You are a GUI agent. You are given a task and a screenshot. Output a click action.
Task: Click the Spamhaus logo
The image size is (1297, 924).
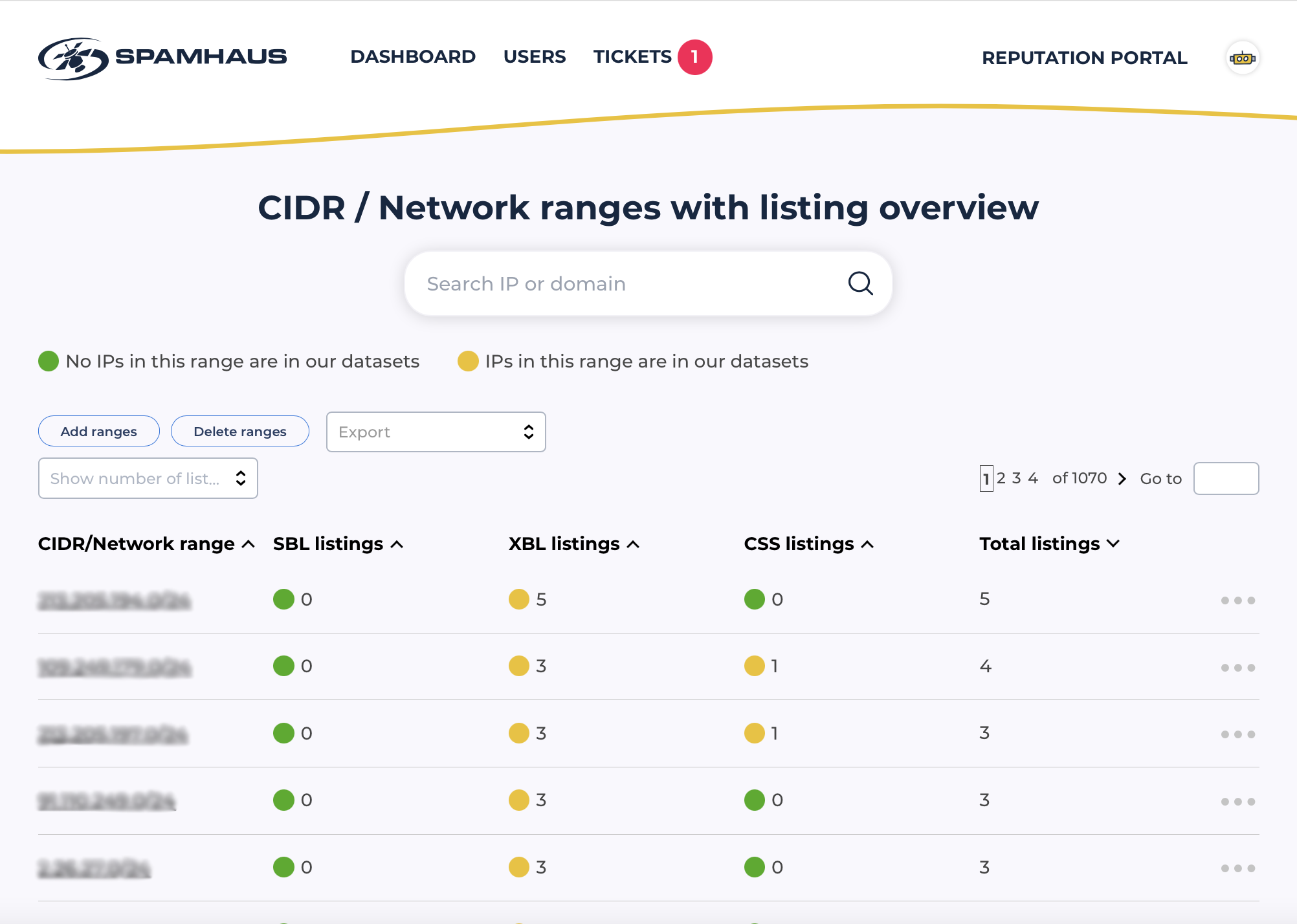(x=162, y=58)
